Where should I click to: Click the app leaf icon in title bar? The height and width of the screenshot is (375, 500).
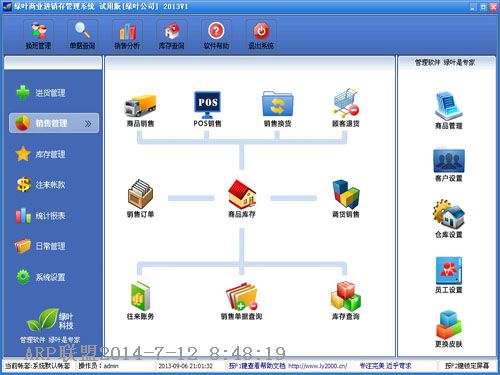pyautogui.click(x=7, y=6)
